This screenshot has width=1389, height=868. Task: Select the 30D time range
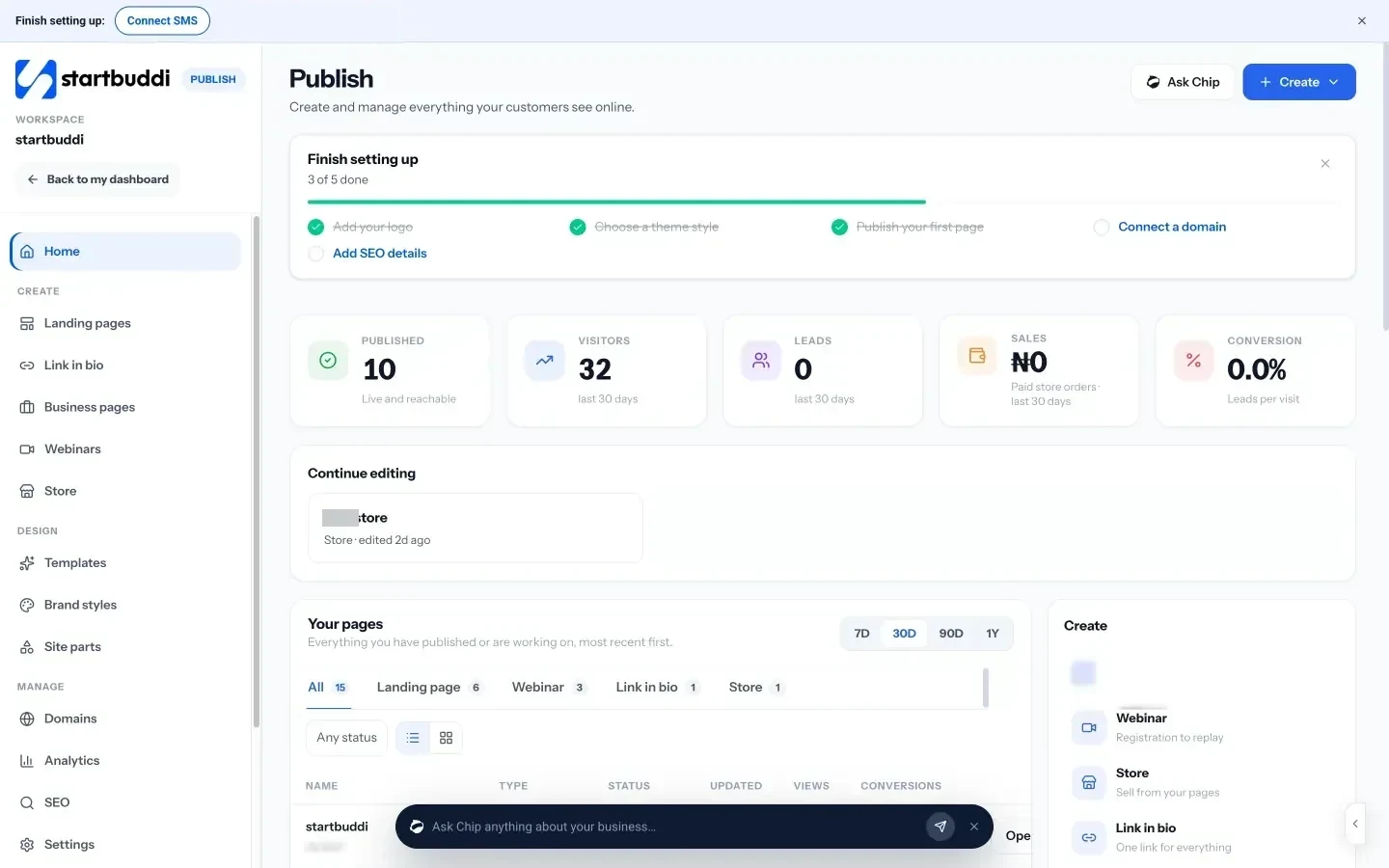coord(904,634)
